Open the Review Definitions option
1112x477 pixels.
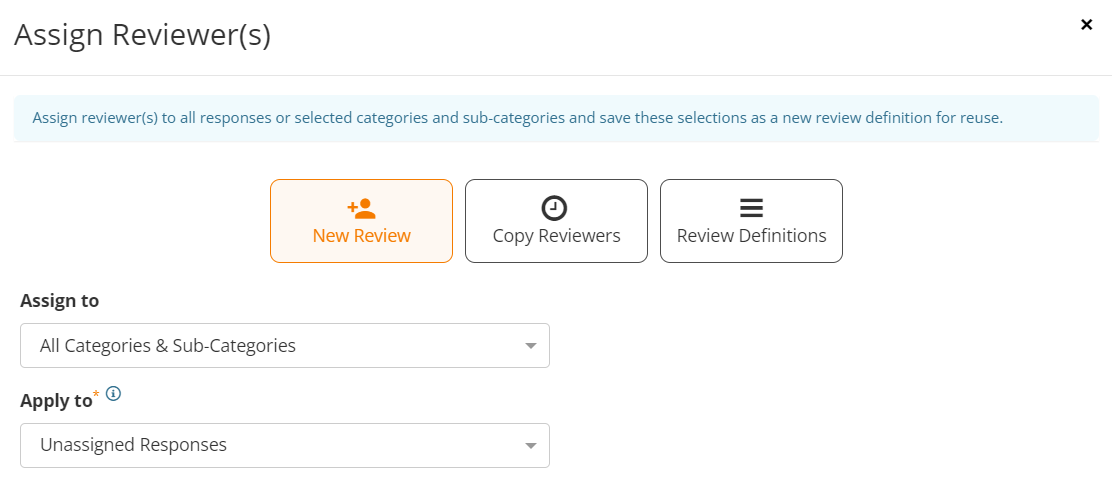click(x=751, y=220)
